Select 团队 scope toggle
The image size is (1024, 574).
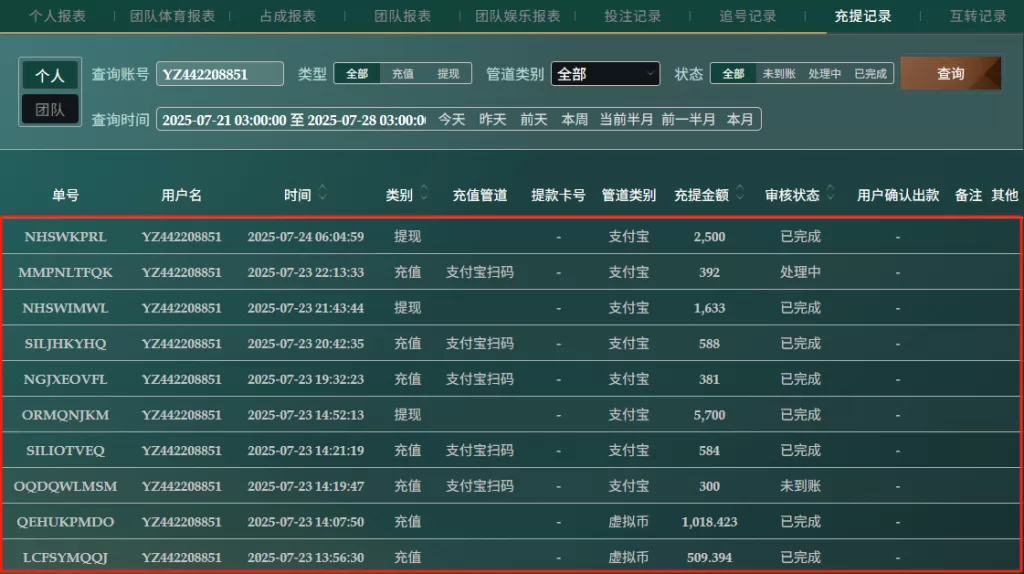50,109
